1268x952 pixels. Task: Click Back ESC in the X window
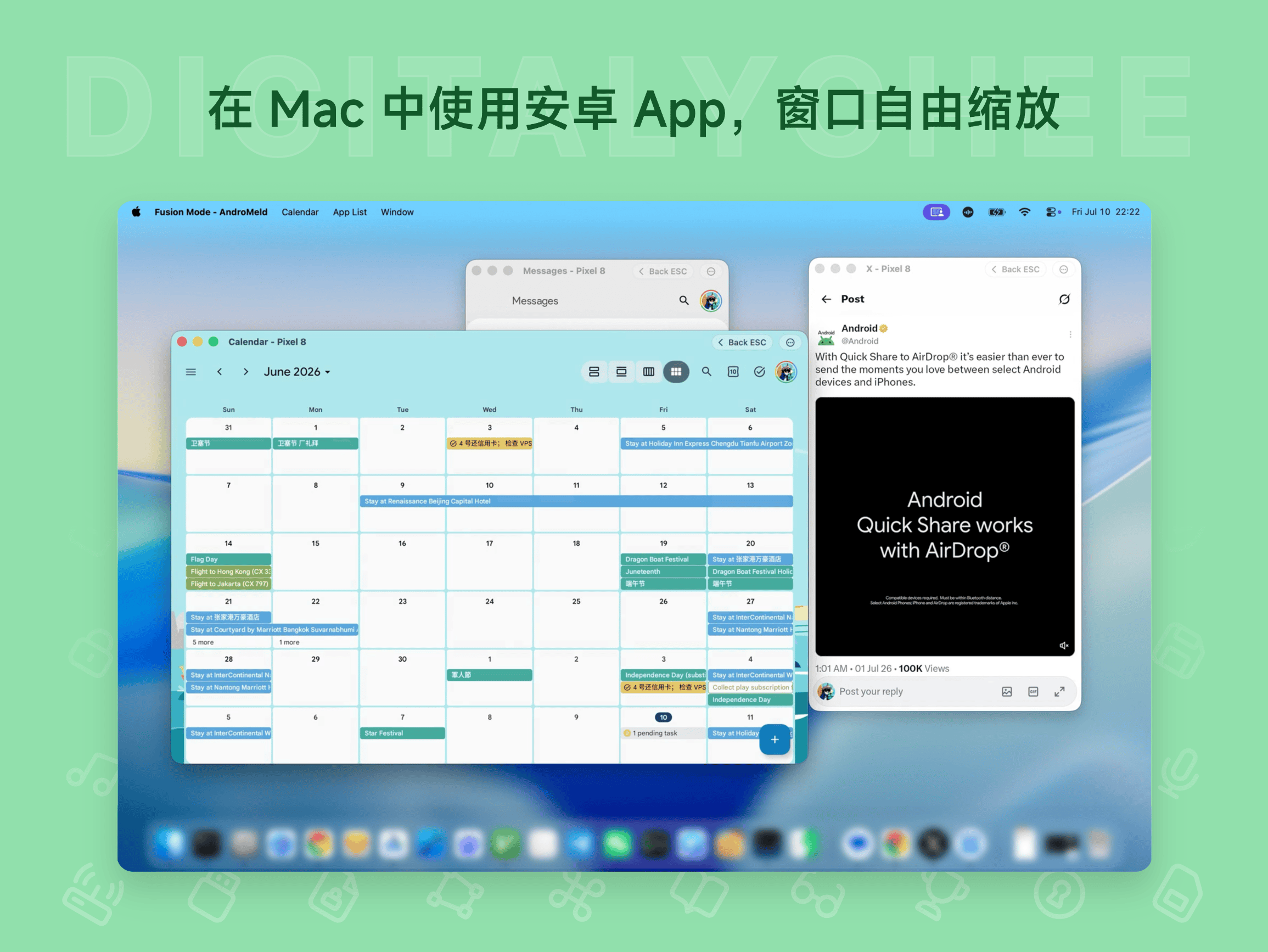pyautogui.click(x=1016, y=270)
